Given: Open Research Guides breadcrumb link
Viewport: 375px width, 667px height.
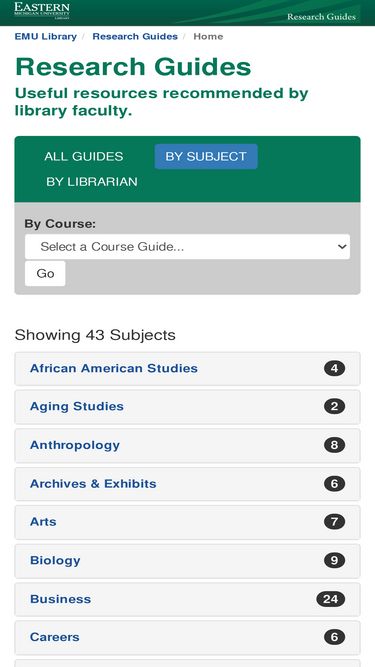Looking at the screenshot, I should click(135, 37).
